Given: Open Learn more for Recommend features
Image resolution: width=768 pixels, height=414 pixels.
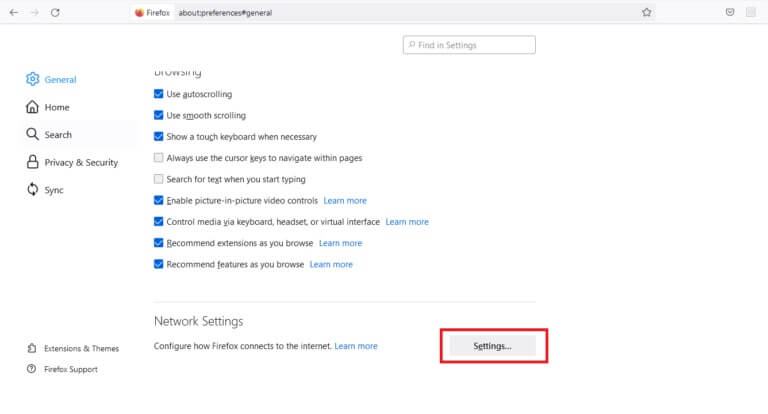Looking at the screenshot, I should pyautogui.click(x=331, y=264).
